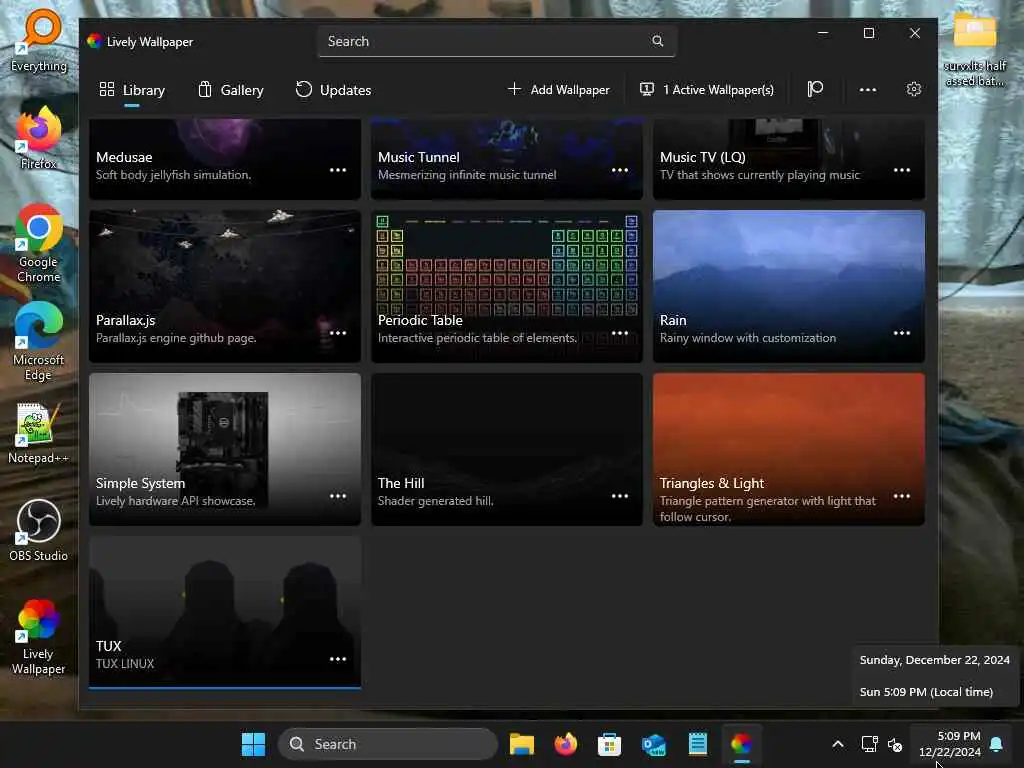This screenshot has height=768, width=1024.
Task: Select the Triangles & Light thumbnail
Action: coord(789,449)
